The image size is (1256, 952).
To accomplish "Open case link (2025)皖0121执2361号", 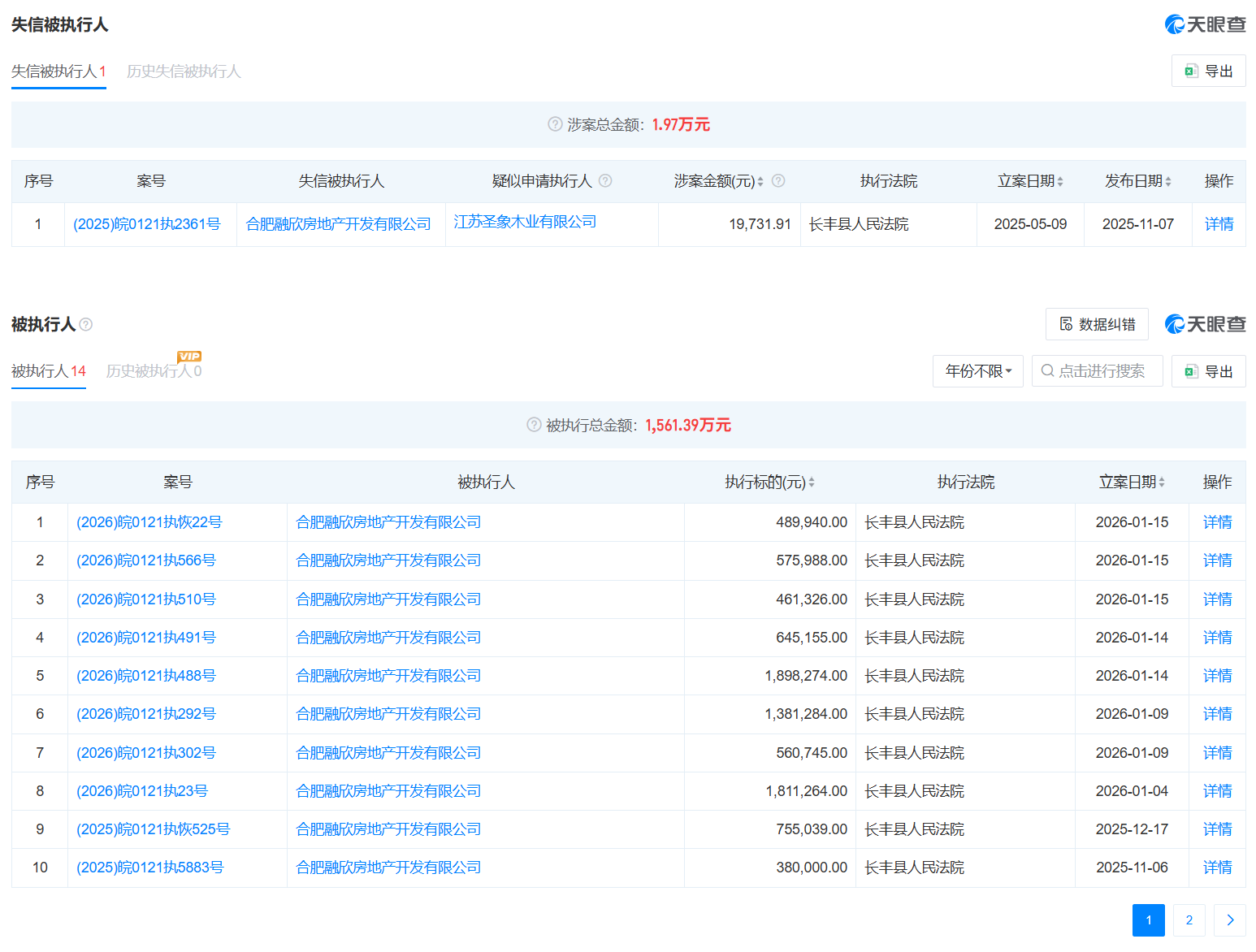I will pyautogui.click(x=147, y=224).
